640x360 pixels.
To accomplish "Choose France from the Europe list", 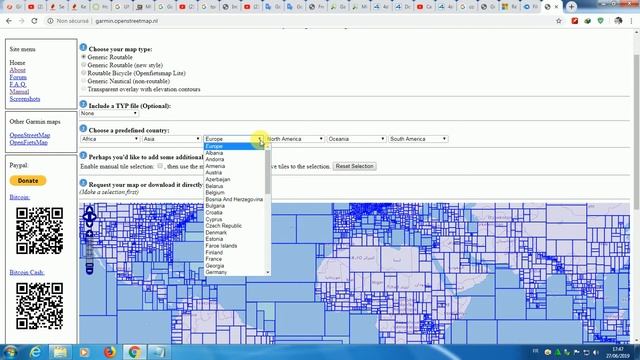I will click(x=235, y=259).
